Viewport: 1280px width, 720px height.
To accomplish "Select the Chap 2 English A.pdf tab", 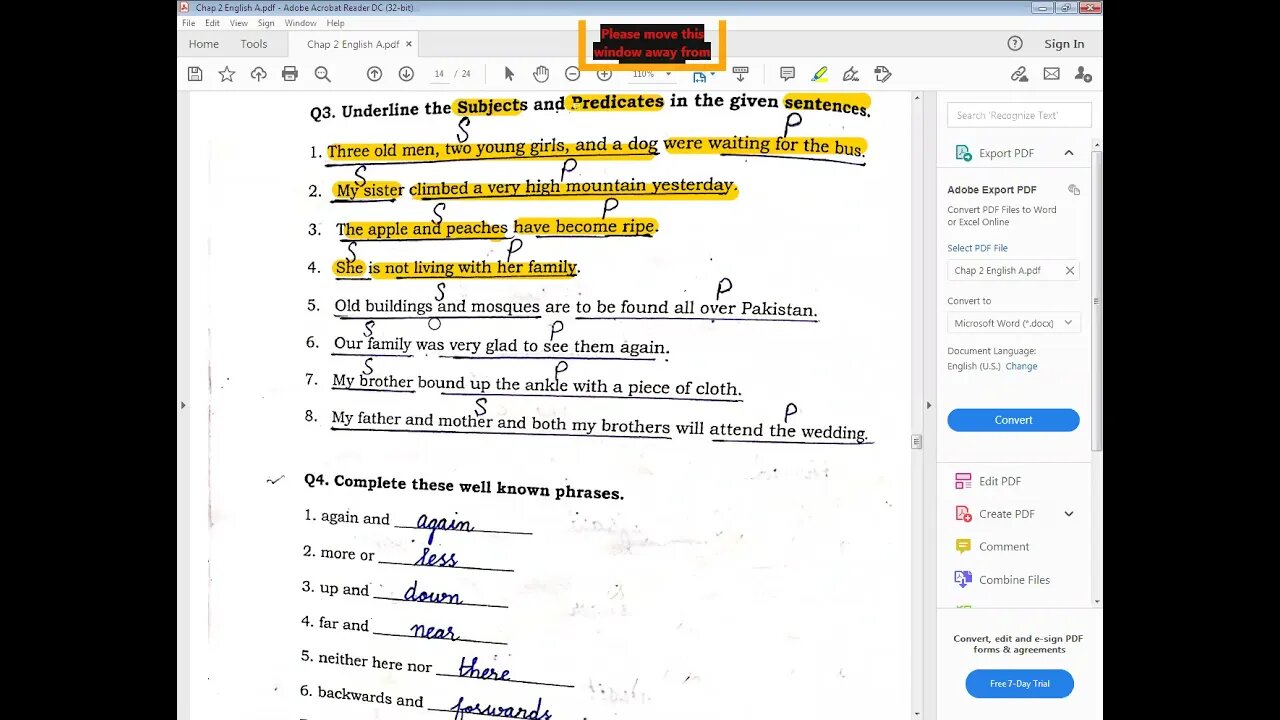I will pyautogui.click(x=353, y=44).
